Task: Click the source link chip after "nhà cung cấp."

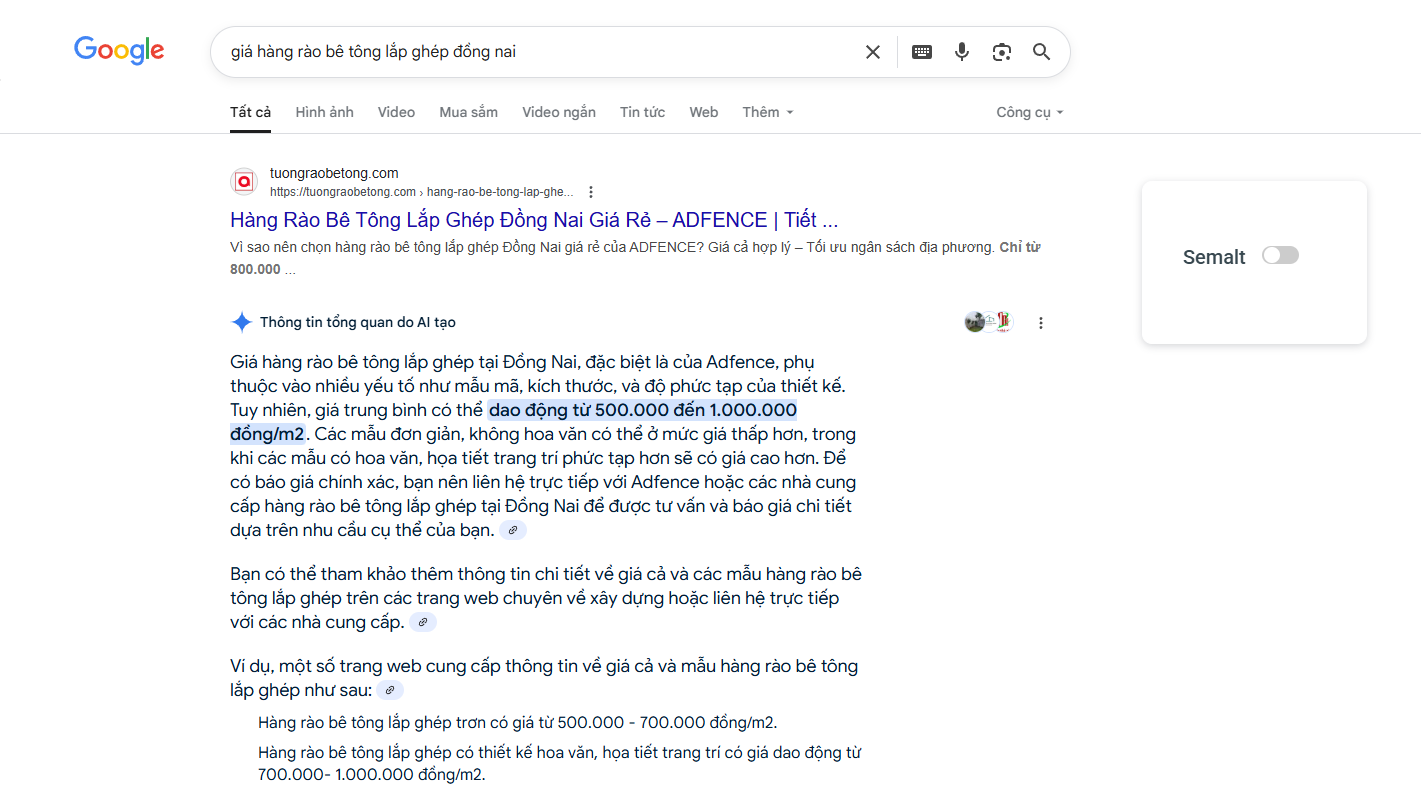Action: tap(423, 622)
